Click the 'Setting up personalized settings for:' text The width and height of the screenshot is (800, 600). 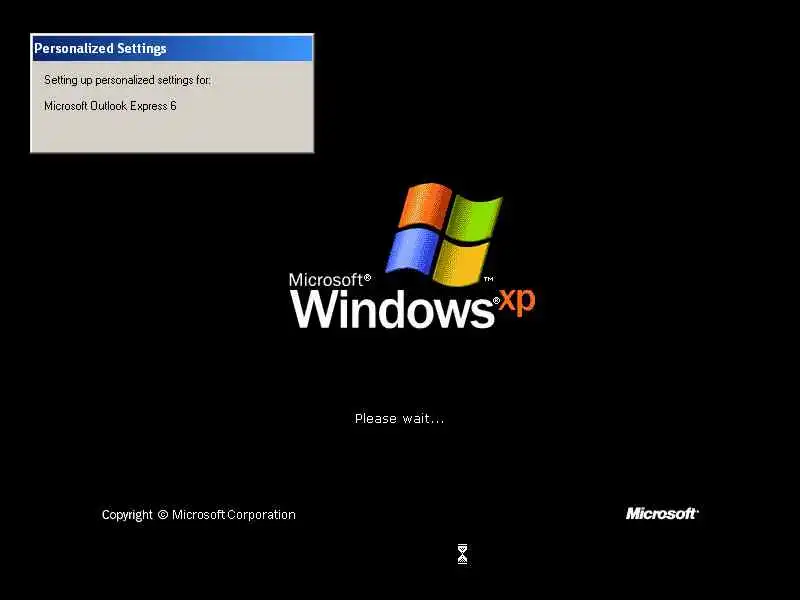127,80
